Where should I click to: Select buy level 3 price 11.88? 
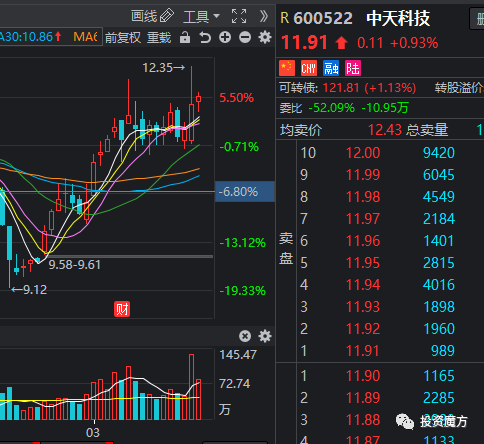coord(363,420)
